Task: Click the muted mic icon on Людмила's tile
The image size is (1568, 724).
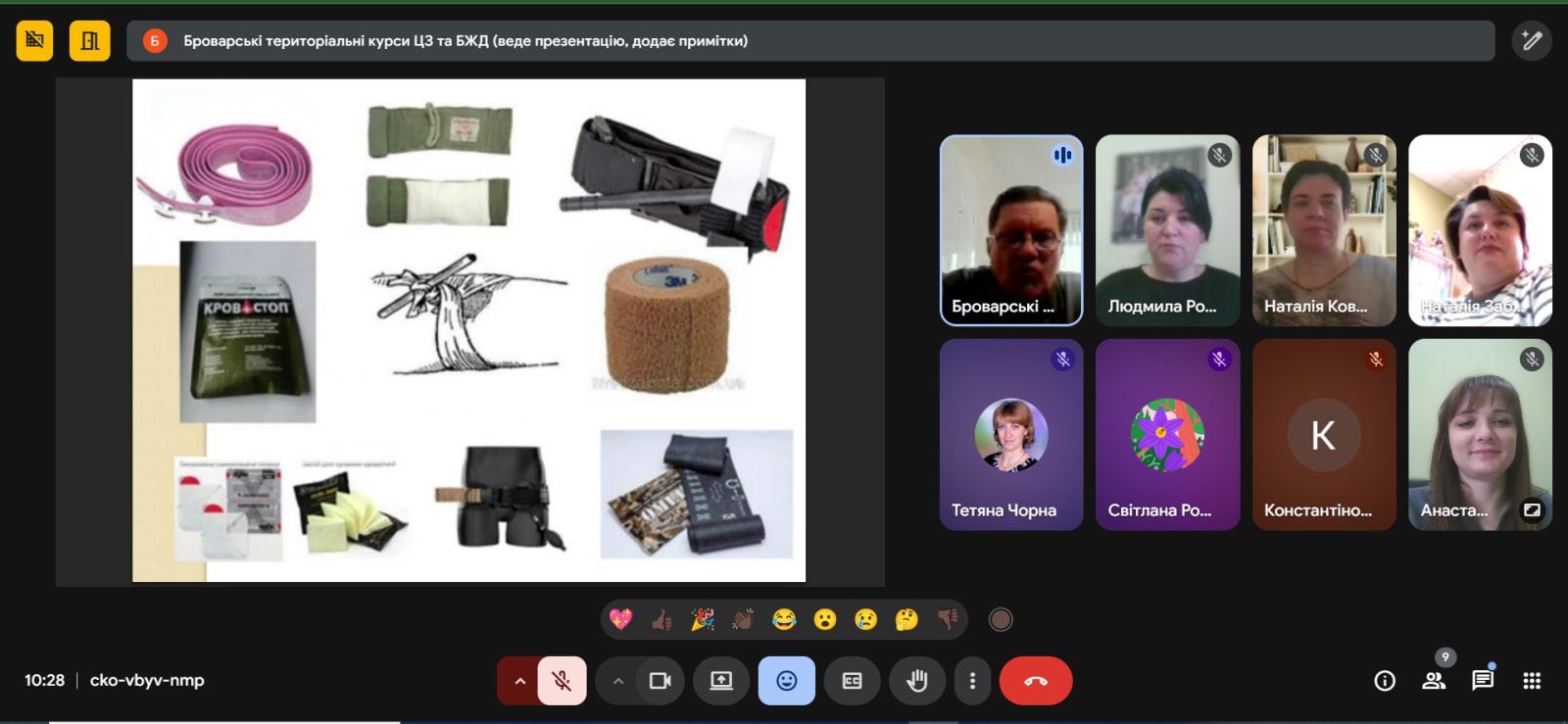Action: point(1219,155)
